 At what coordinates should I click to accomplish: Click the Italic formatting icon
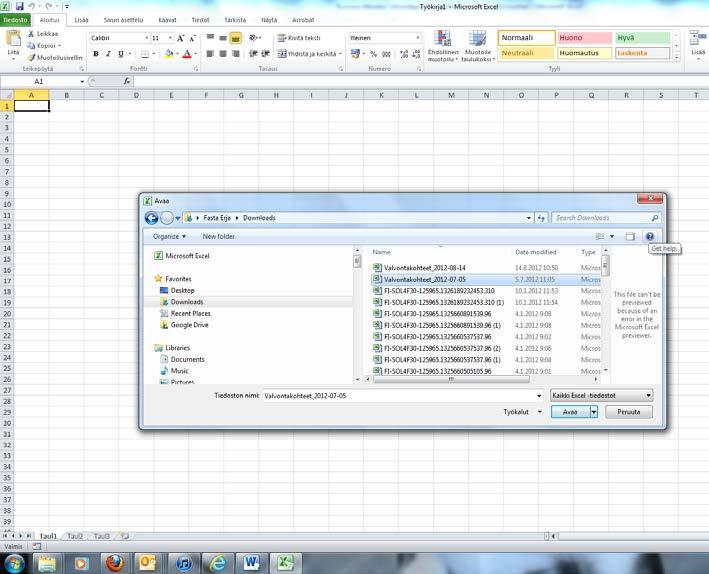[x=108, y=54]
